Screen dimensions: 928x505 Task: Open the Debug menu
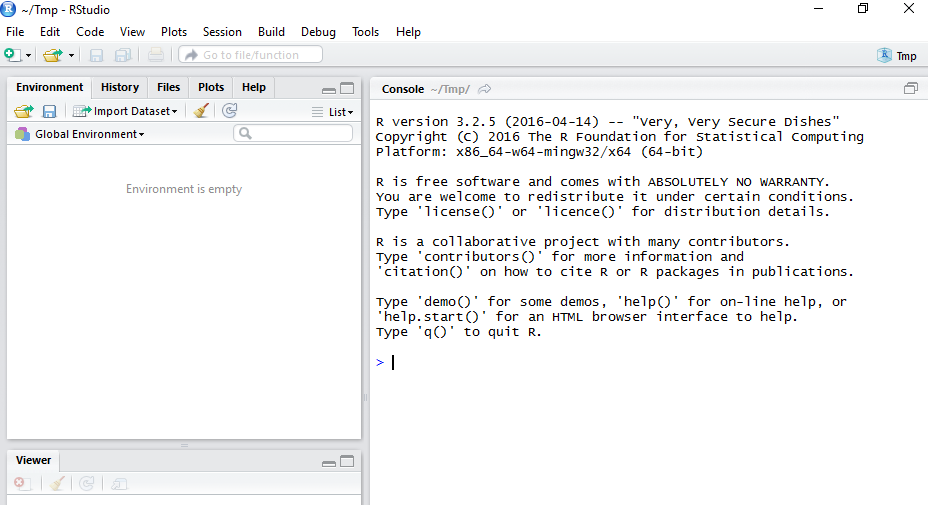pos(318,32)
